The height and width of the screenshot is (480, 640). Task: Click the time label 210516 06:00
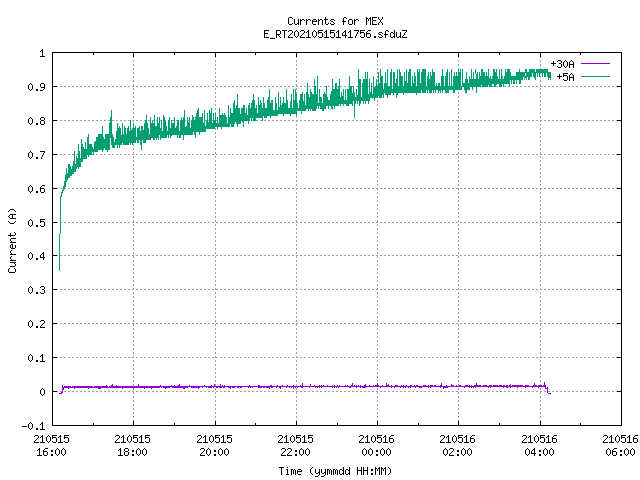pyautogui.click(x=620, y=445)
